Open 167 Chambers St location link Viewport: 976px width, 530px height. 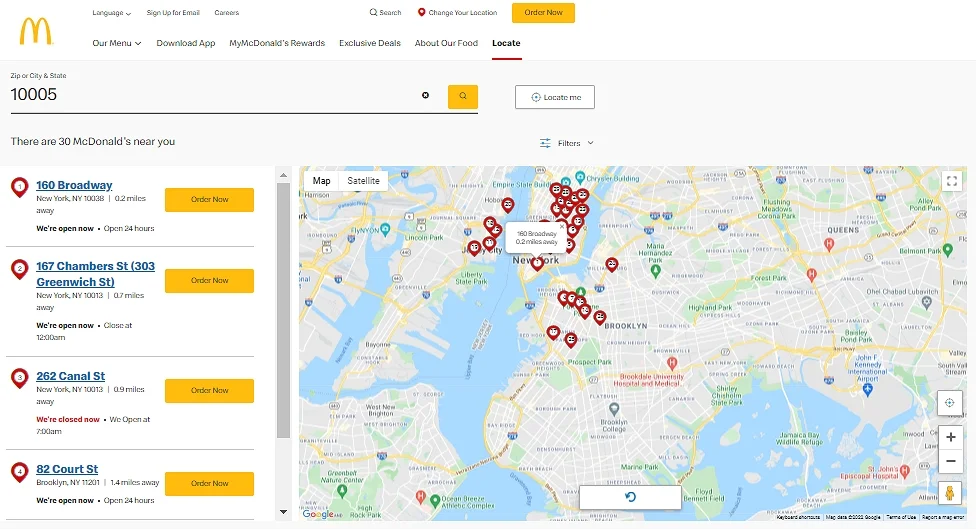[x=95, y=274]
